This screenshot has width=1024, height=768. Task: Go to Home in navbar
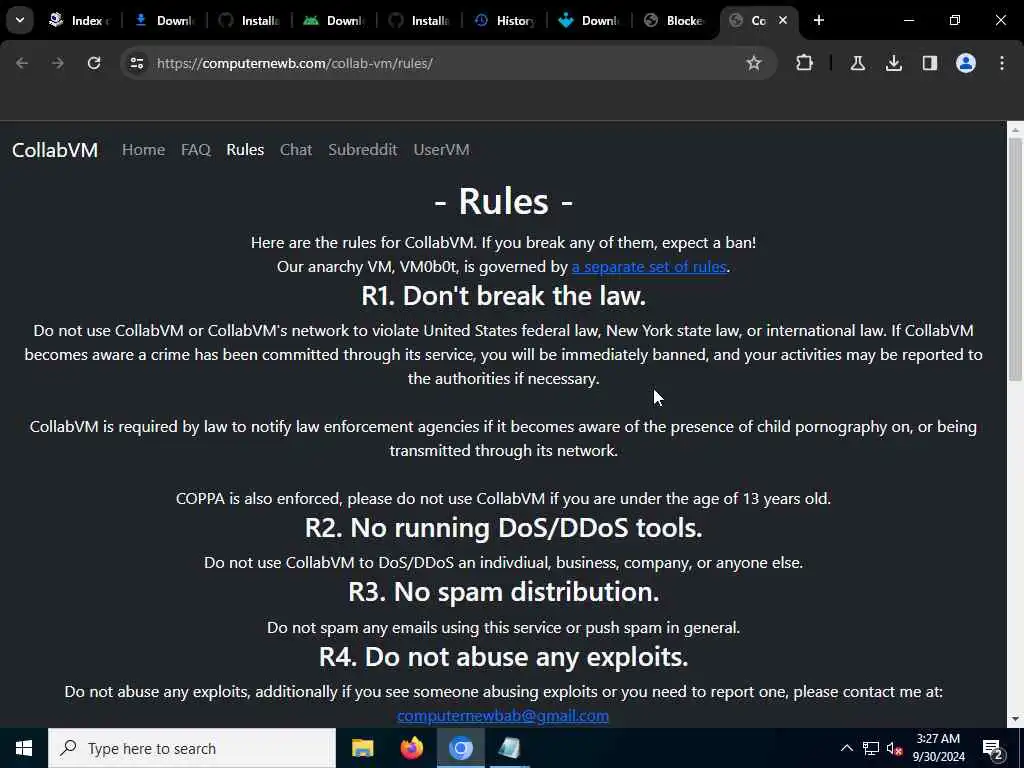click(x=143, y=150)
